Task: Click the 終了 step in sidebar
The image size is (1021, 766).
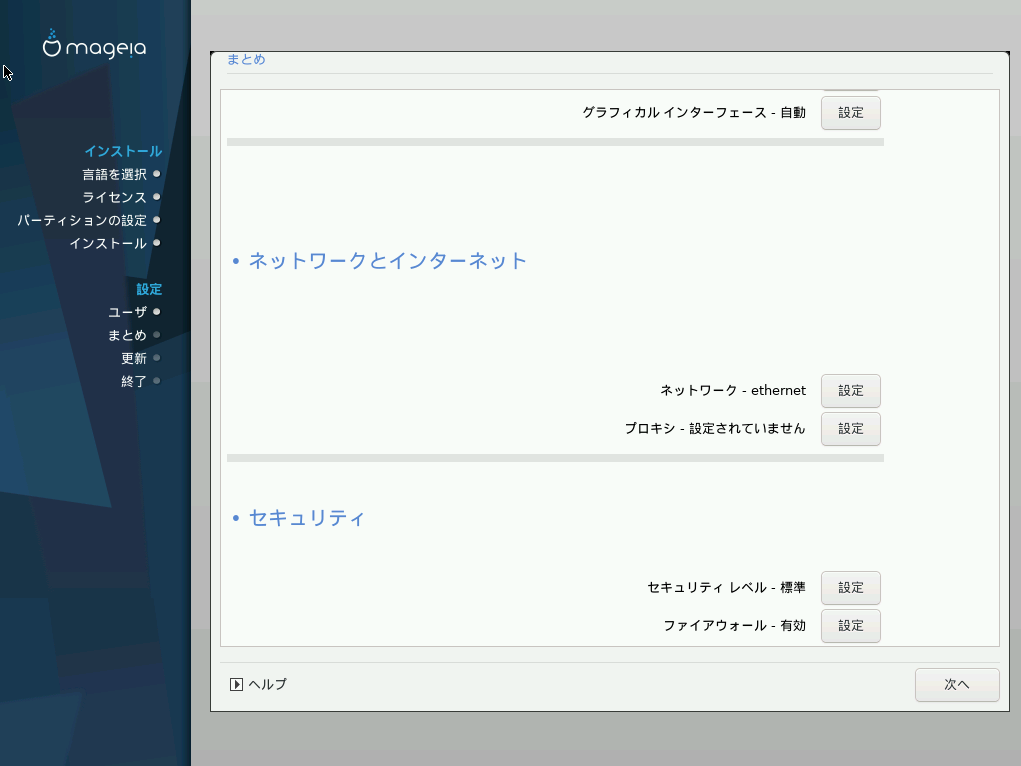Action: pyautogui.click(x=134, y=381)
